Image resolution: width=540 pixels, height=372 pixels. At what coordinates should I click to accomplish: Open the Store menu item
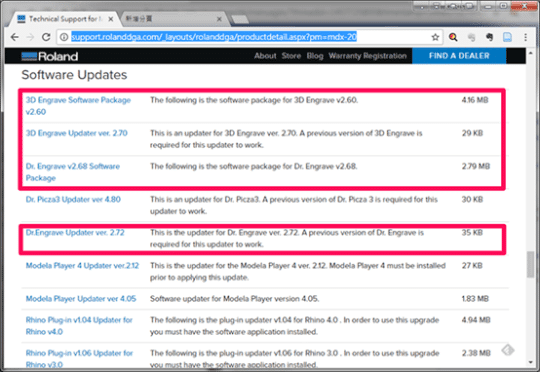[x=291, y=56]
